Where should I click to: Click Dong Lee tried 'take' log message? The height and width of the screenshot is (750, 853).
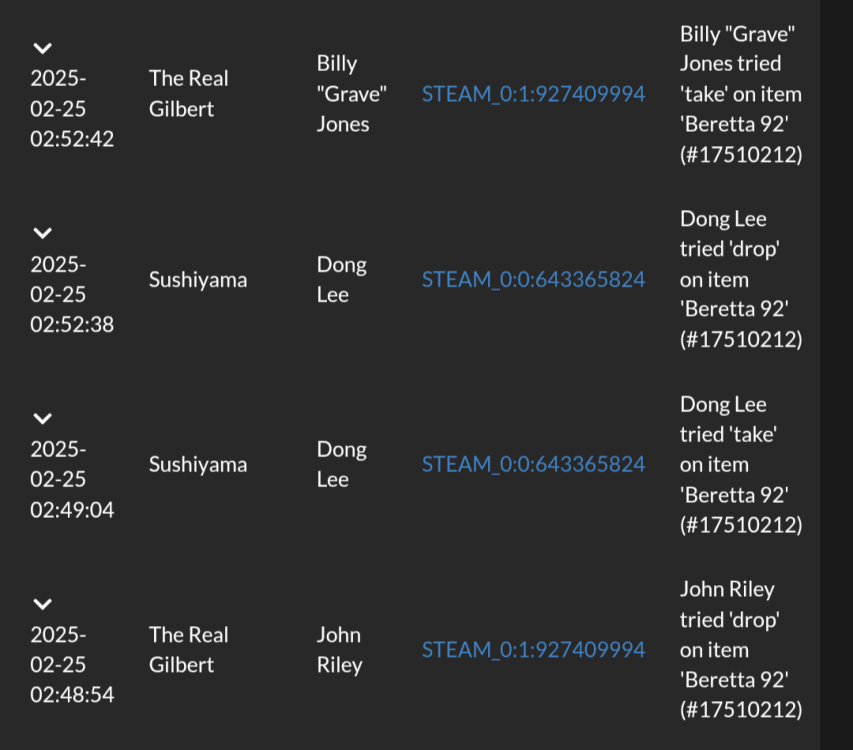[741, 464]
